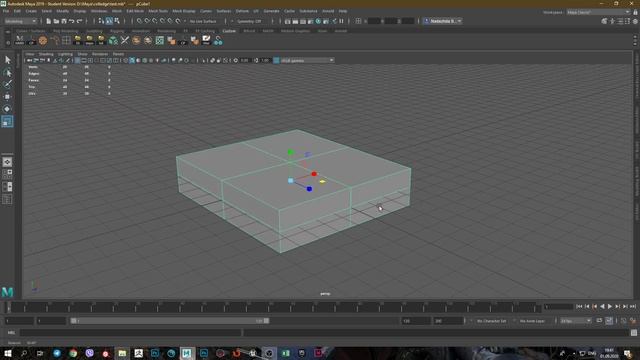This screenshot has width=640, height=360.
Task: Click the playback range slider bar
Action: click(x=169, y=321)
